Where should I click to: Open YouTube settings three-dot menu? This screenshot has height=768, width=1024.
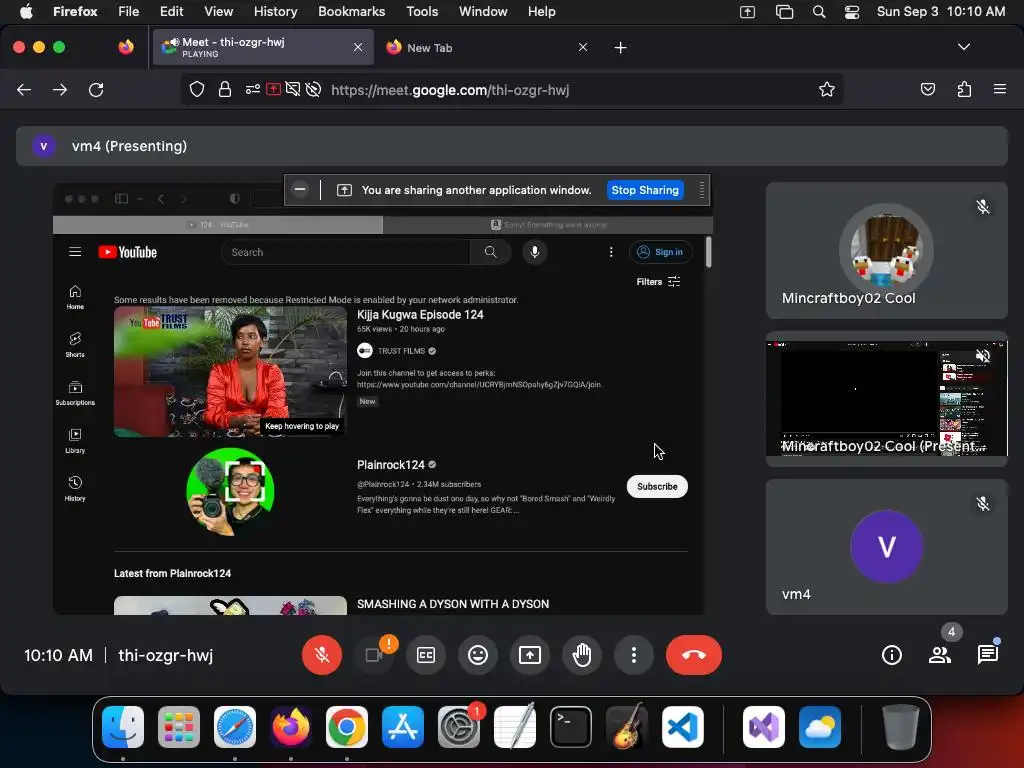[x=611, y=252]
